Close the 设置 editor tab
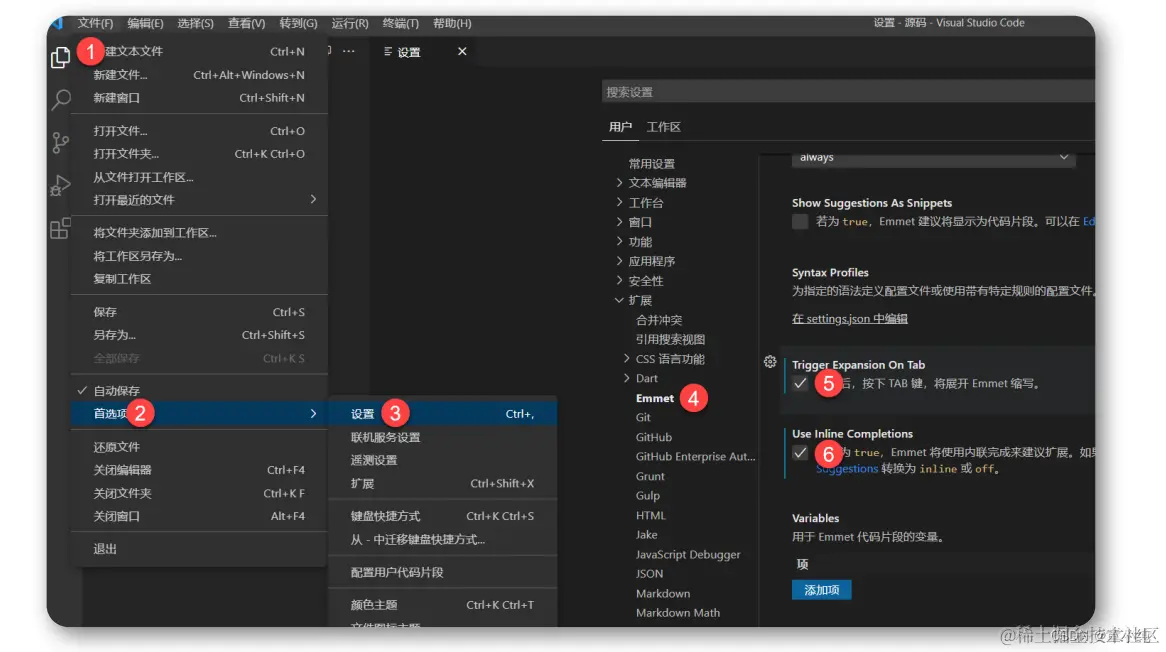Image resolution: width=1166 pixels, height=652 pixels. [462, 51]
